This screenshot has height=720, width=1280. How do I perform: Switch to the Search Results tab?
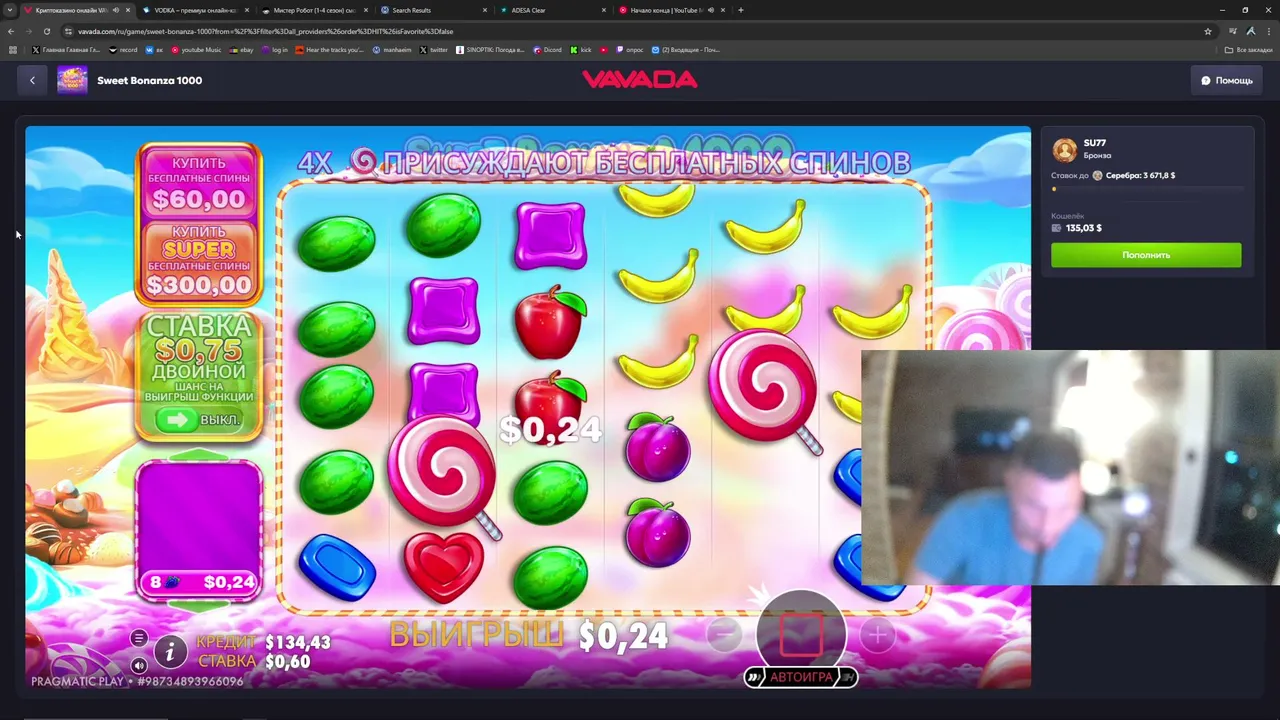pyautogui.click(x=433, y=10)
